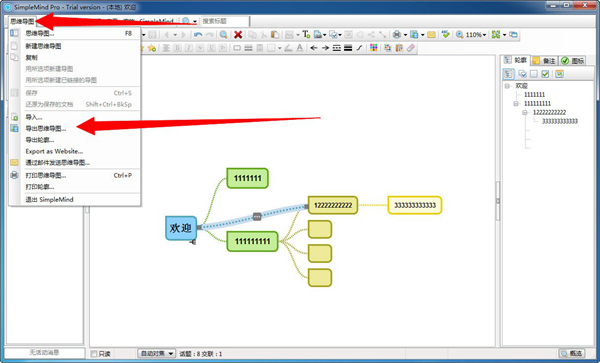Click the zoom magnifier beside 110%
Viewport: 600px width, 363px height.
(x=460, y=35)
